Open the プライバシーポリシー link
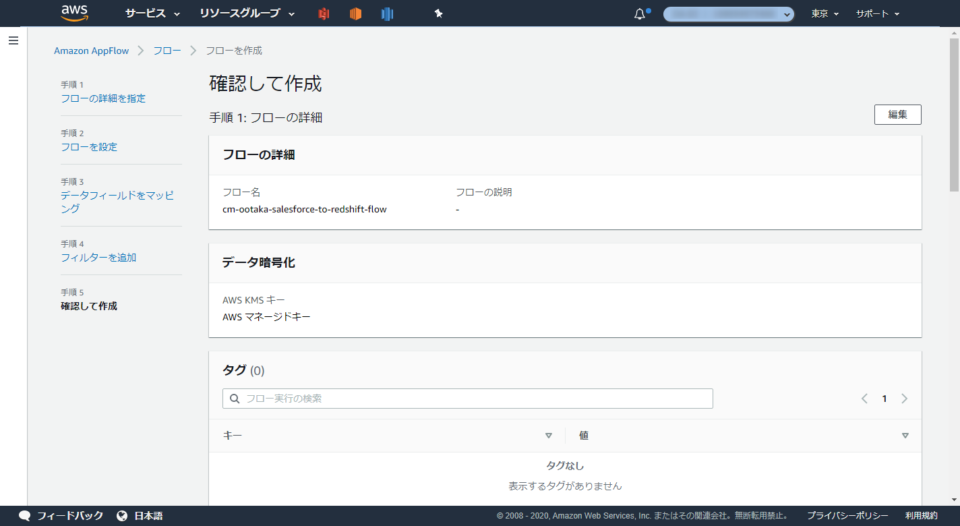Image resolution: width=960 pixels, height=526 pixels. click(847, 516)
